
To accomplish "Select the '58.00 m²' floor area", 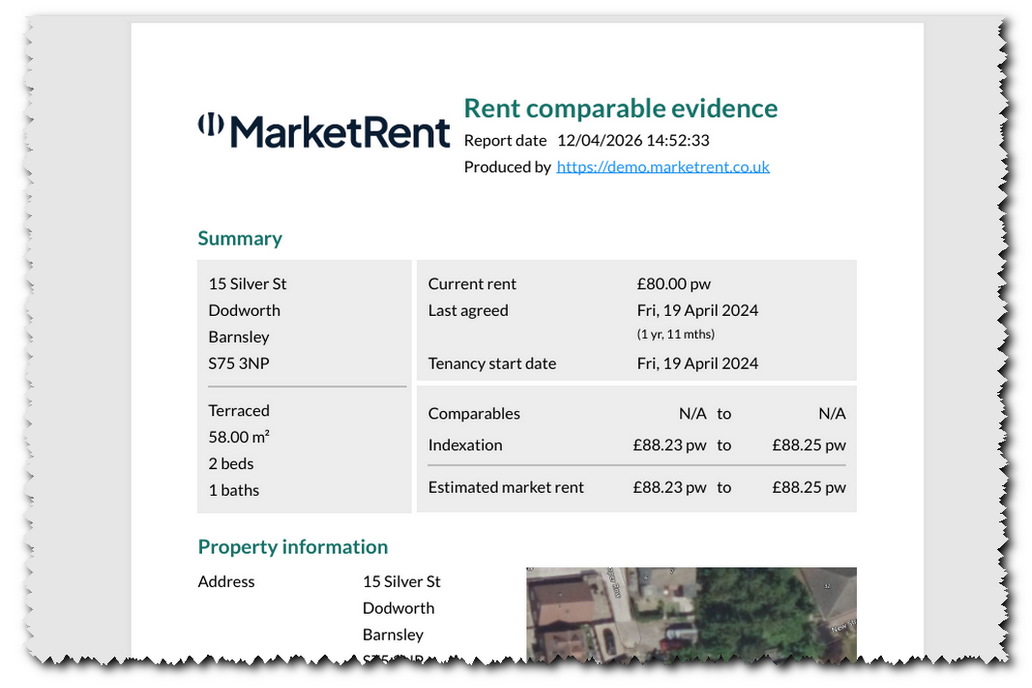I will pos(239,437).
